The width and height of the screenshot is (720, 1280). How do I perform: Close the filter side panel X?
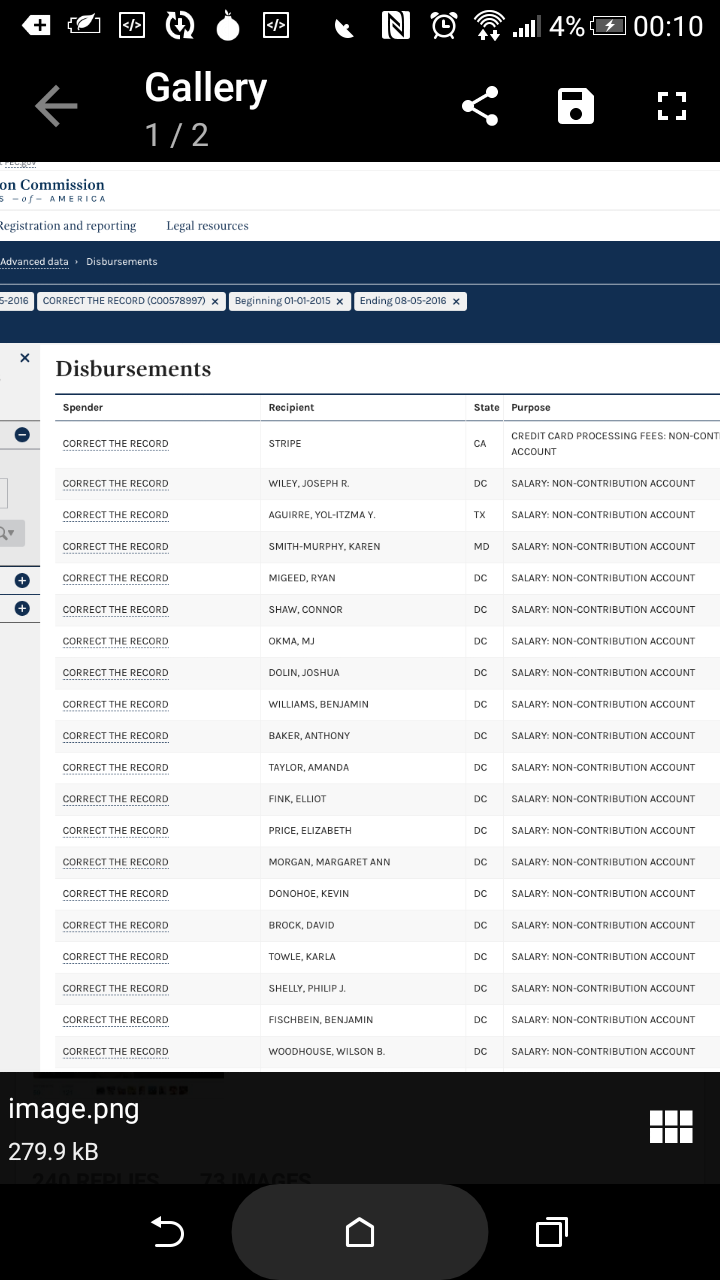click(x=25, y=358)
